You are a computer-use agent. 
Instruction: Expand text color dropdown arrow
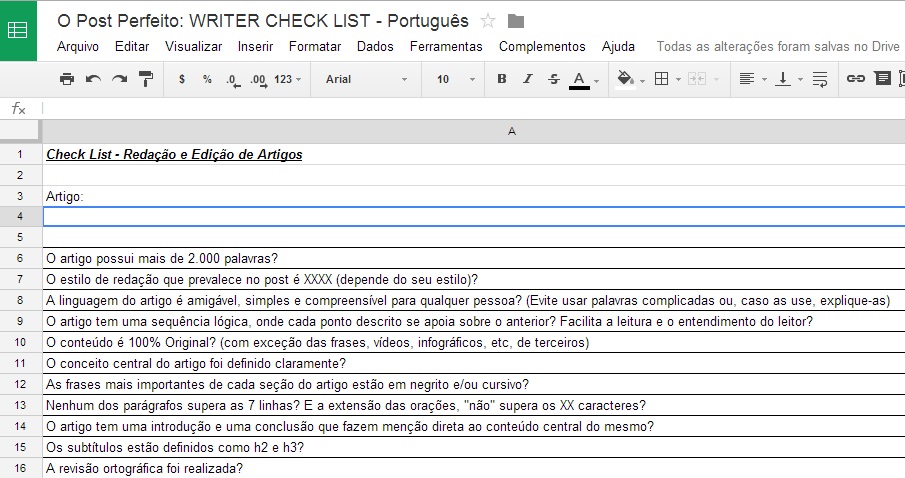[x=597, y=81]
